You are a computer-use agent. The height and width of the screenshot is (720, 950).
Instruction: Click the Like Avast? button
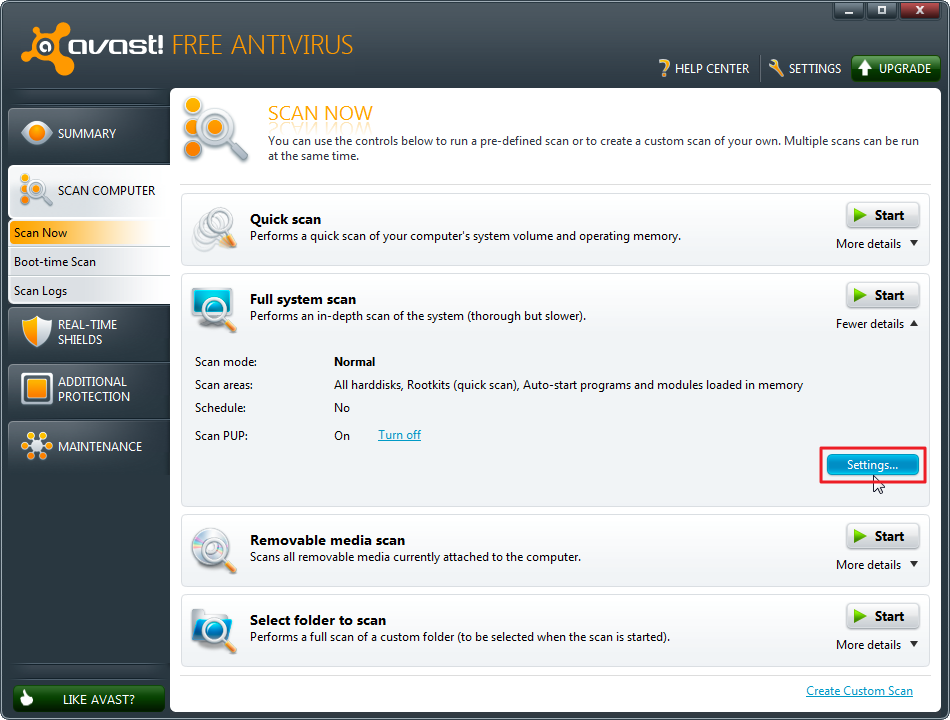coord(88,699)
